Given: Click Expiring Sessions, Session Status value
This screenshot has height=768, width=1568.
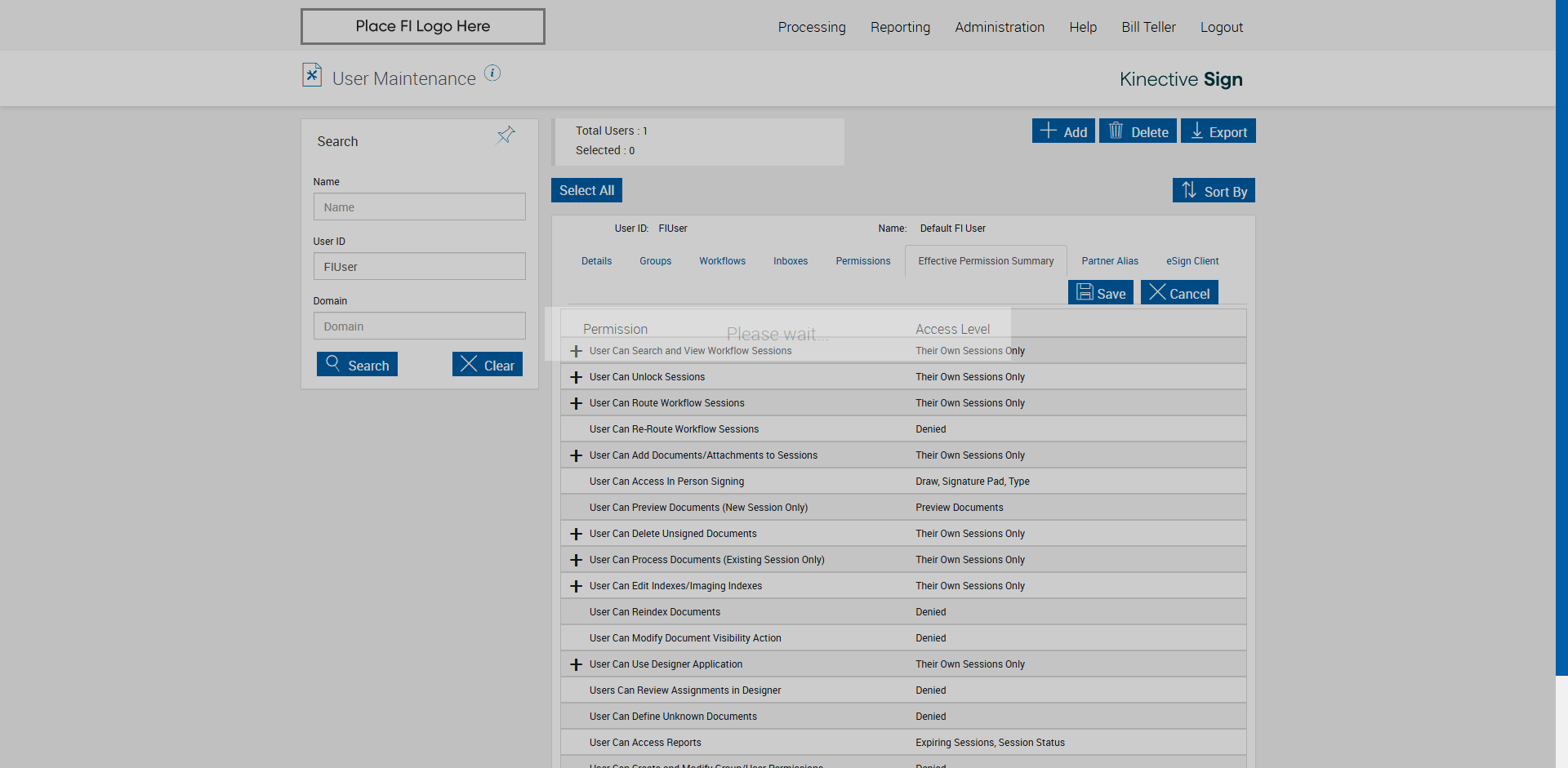Looking at the screenshot, I should 990,743.
